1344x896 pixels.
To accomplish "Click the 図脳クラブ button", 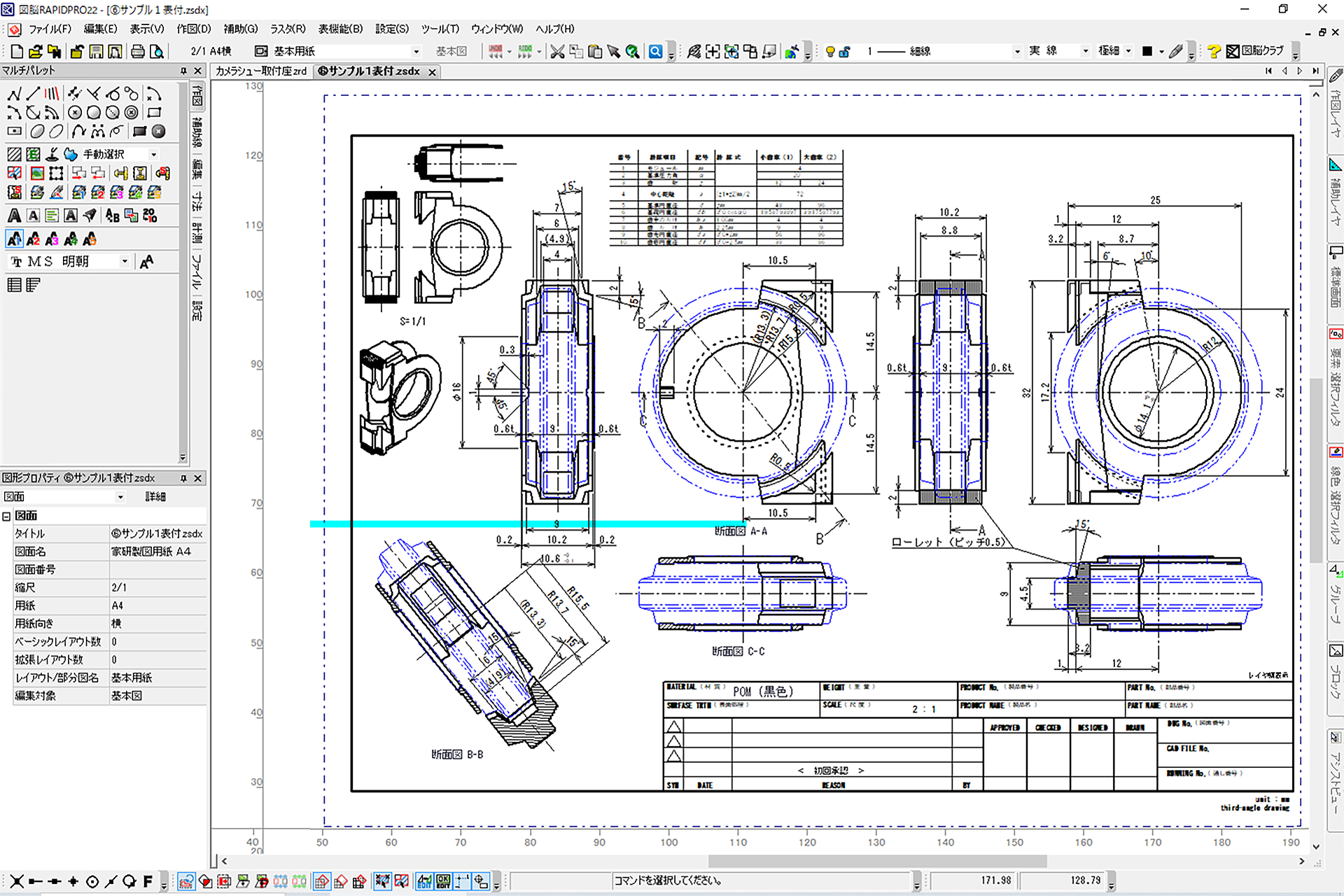I will click(1256, 51).
